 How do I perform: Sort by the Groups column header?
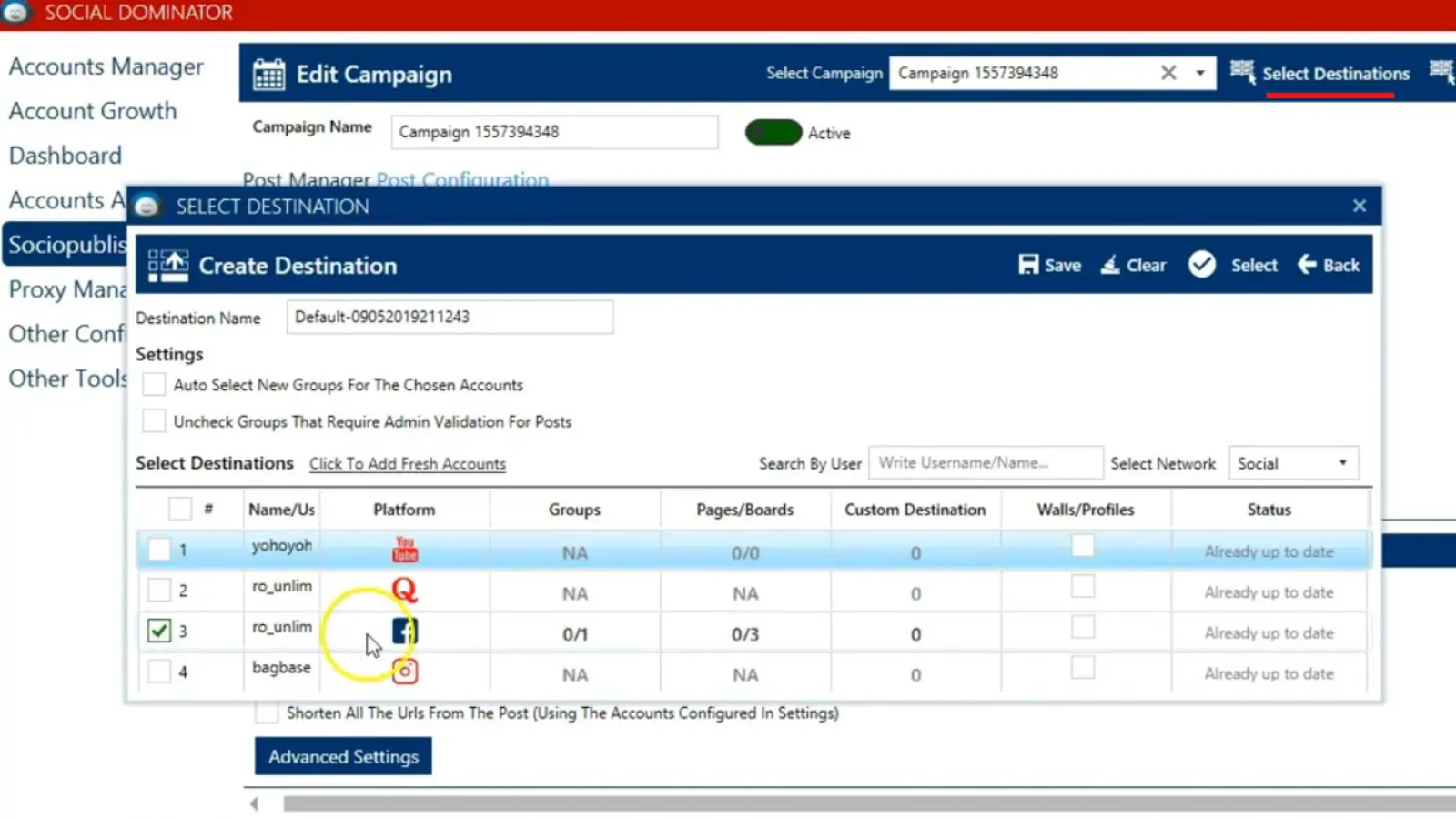tap(574, 510)
